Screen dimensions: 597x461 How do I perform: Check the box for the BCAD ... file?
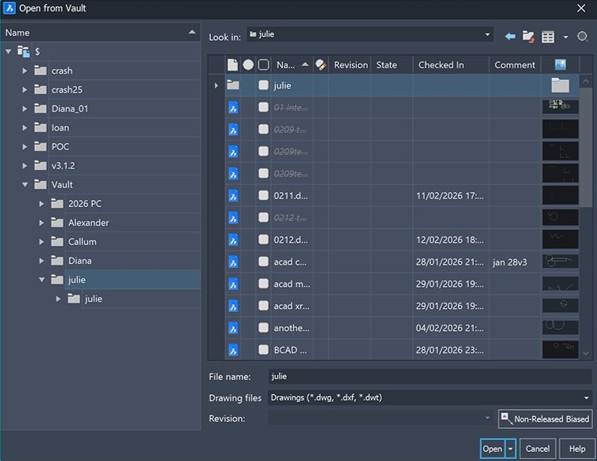(x=263, y=350)
